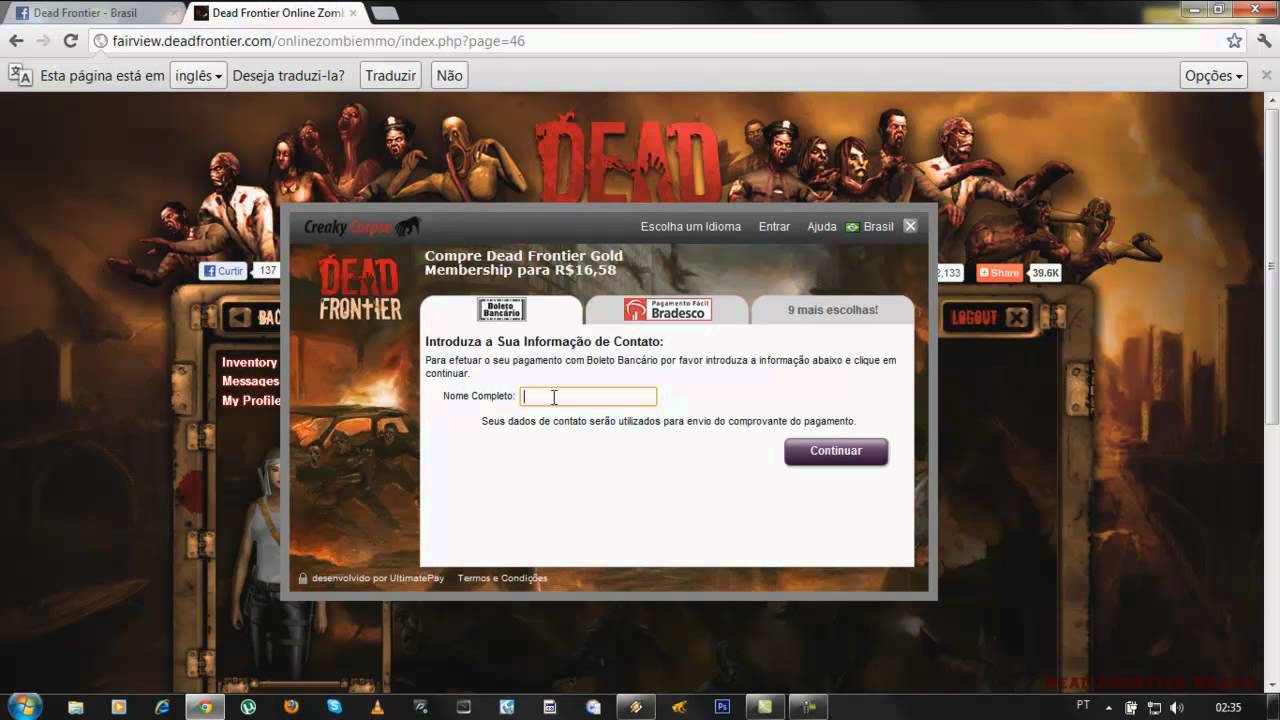Click the network icon in the system tray
Viewport: 1280px width, 720px height.
[x=1154, y=707]
